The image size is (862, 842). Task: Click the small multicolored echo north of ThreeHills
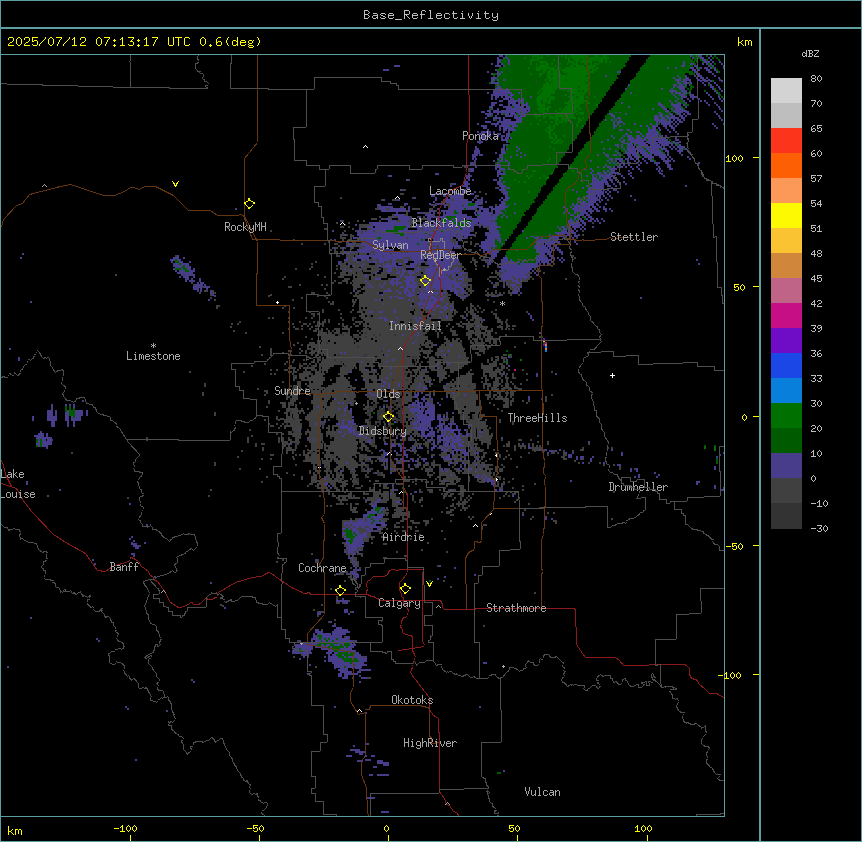pos(545,345)
